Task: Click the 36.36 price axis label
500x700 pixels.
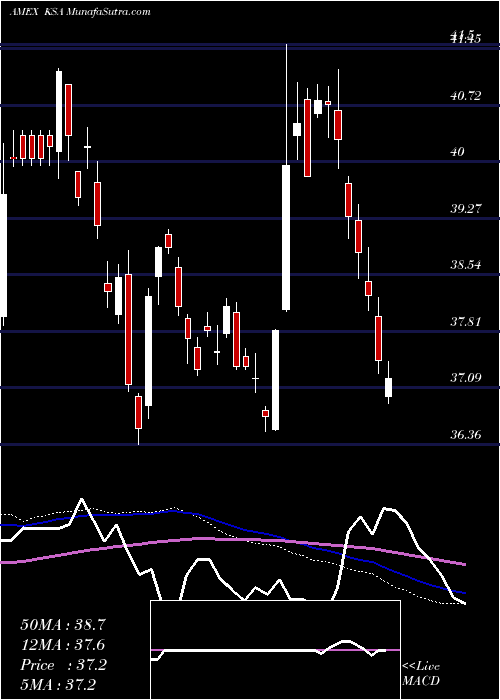Action: [466, 434]
